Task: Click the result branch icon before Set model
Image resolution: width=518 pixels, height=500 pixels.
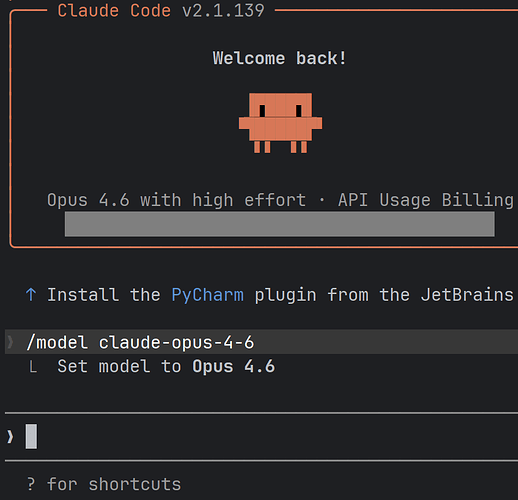Action: (33, 367)
